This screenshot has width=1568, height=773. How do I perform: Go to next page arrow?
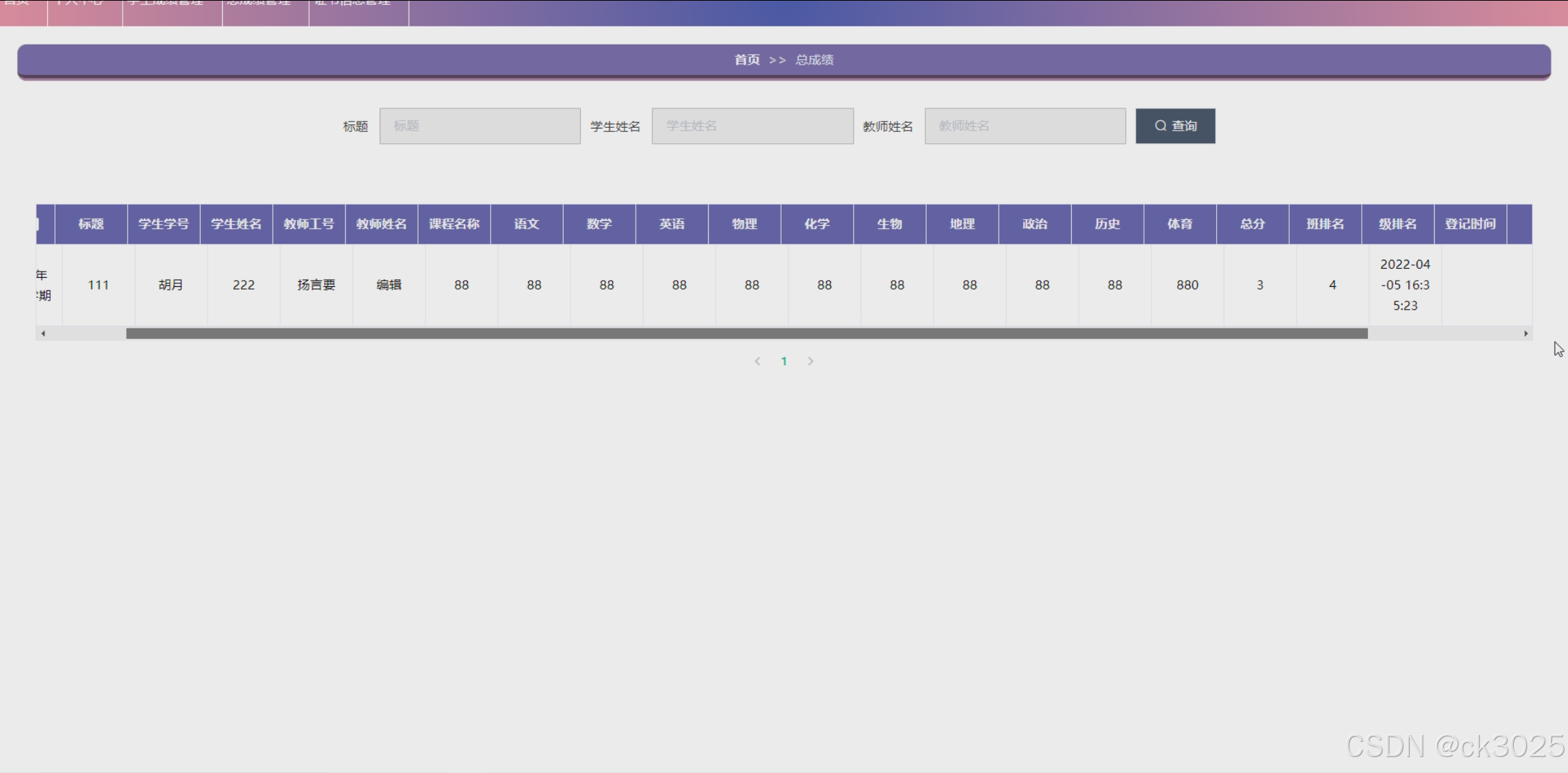810,361
